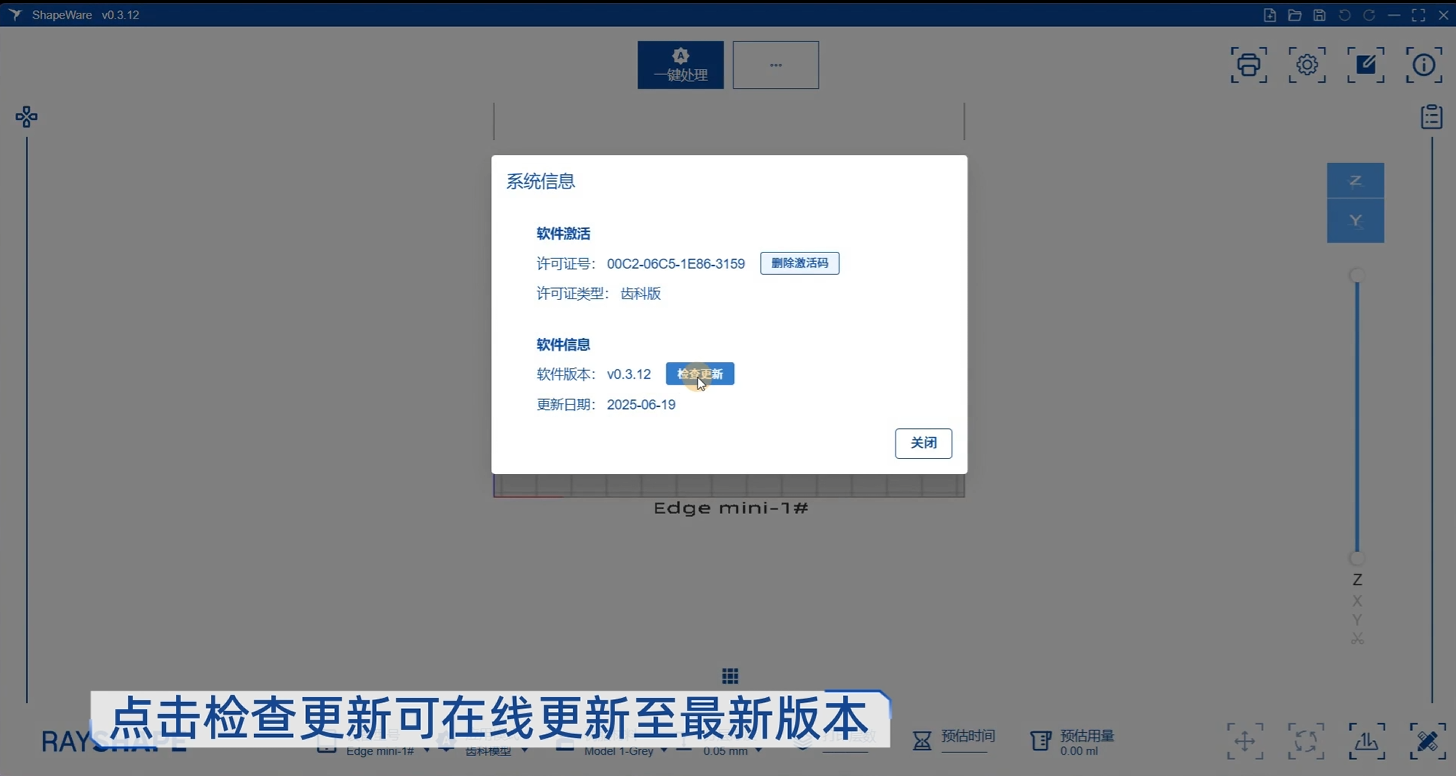Click the print icon in top toolbar
The width and height of the screenshot is (1456, 776).
pyautogui.click(x=1248, y=65)
